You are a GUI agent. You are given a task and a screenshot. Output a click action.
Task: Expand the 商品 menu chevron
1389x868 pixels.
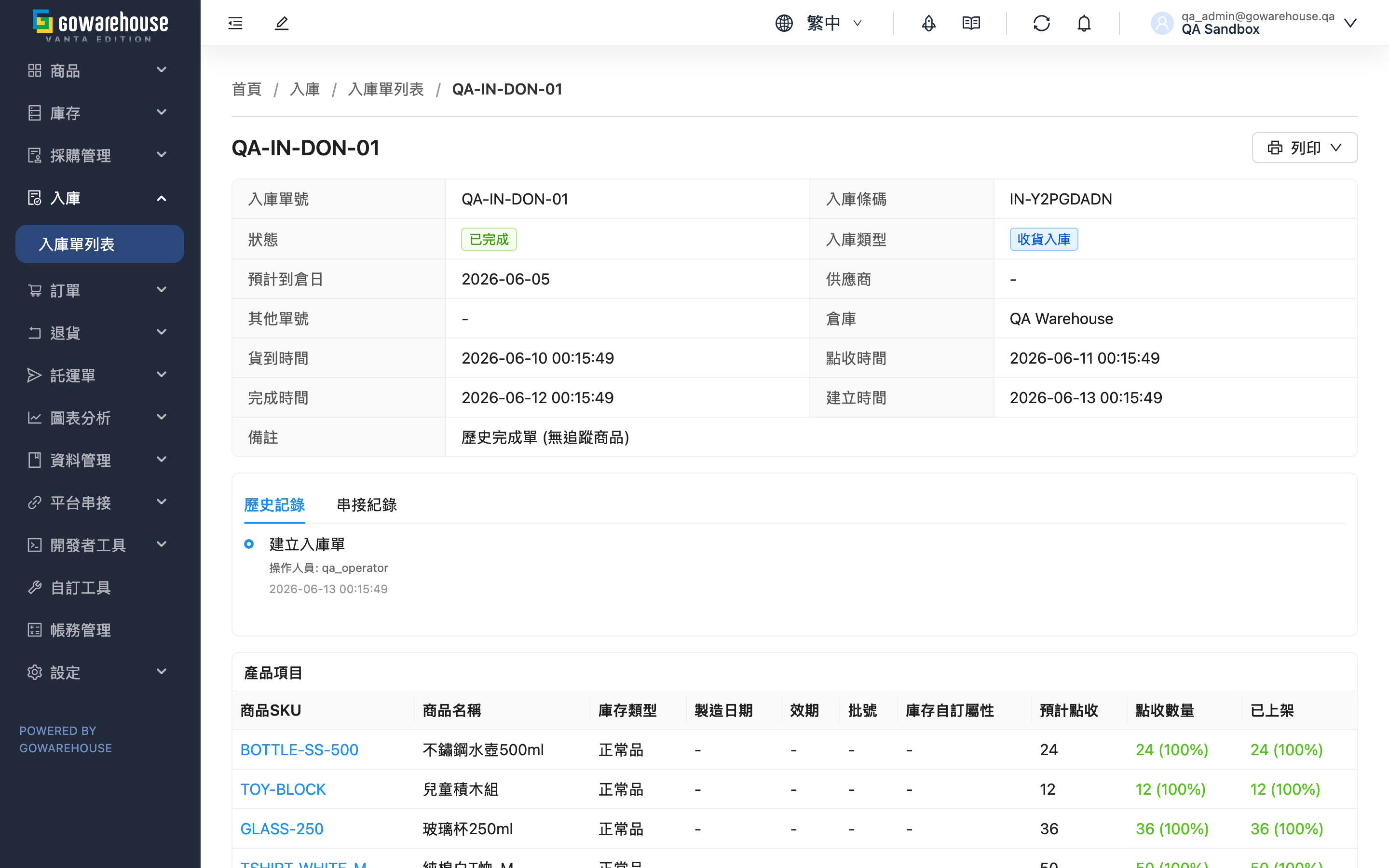[x=162, y=69]
